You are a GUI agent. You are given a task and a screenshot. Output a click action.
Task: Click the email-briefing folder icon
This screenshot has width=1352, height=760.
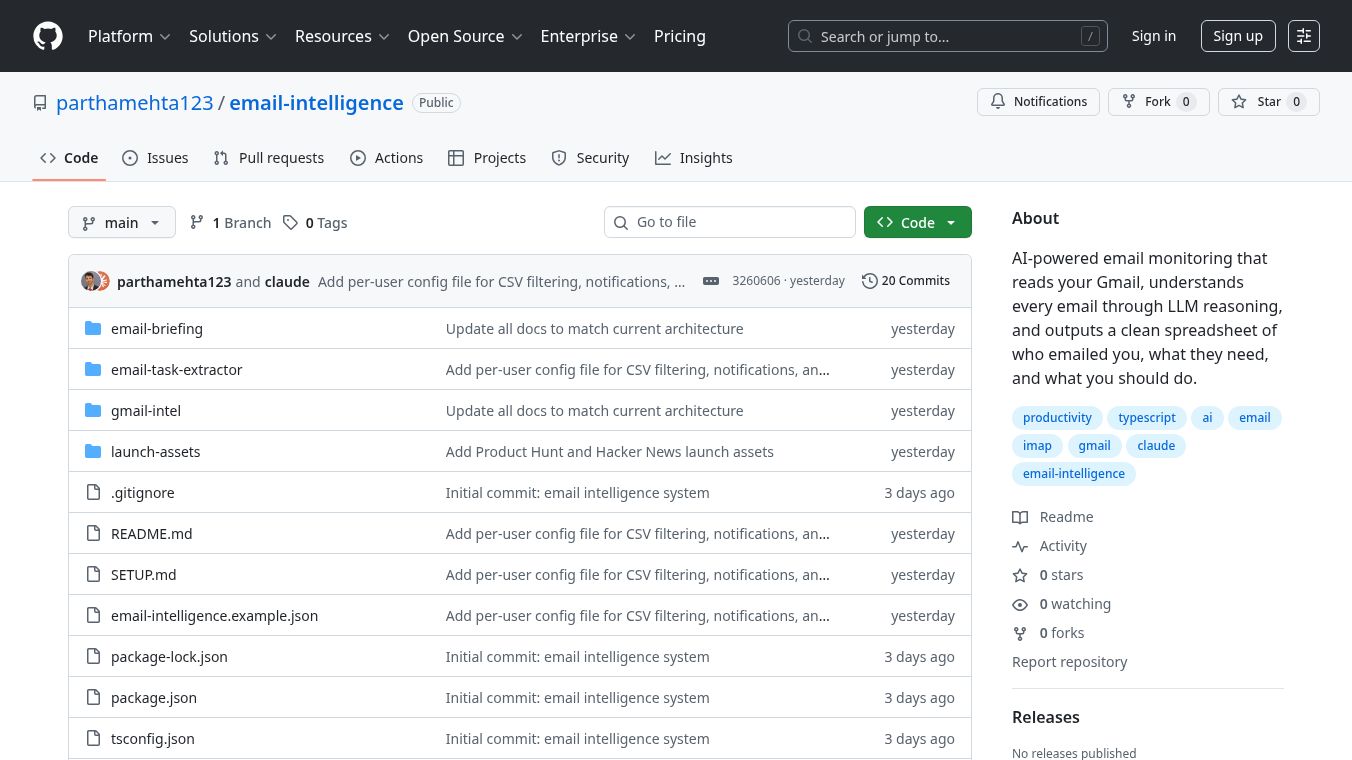pos(93,328)
